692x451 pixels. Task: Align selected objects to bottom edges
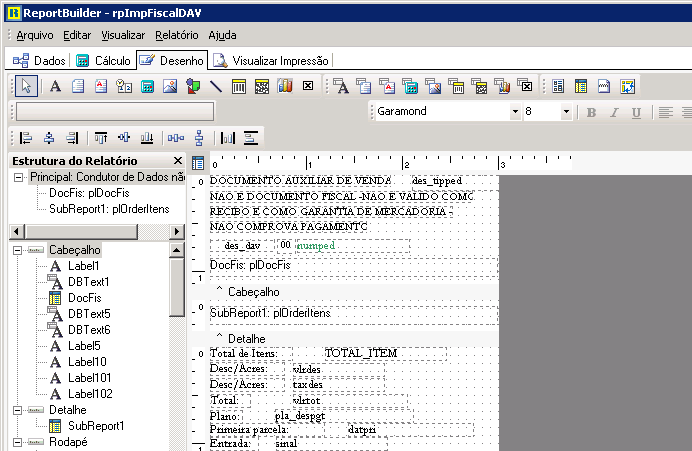point(147,138)
